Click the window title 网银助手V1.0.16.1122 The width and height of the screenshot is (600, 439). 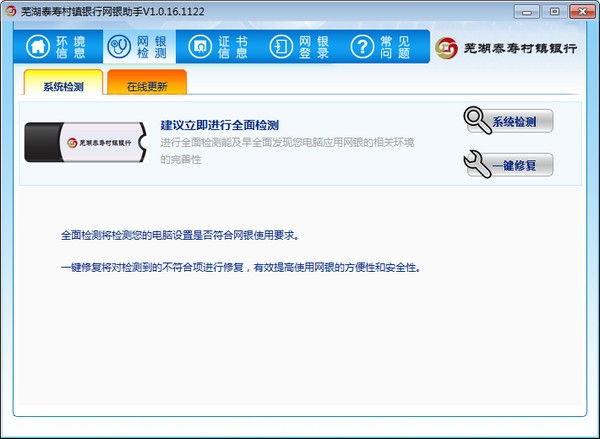pos(112,12)
